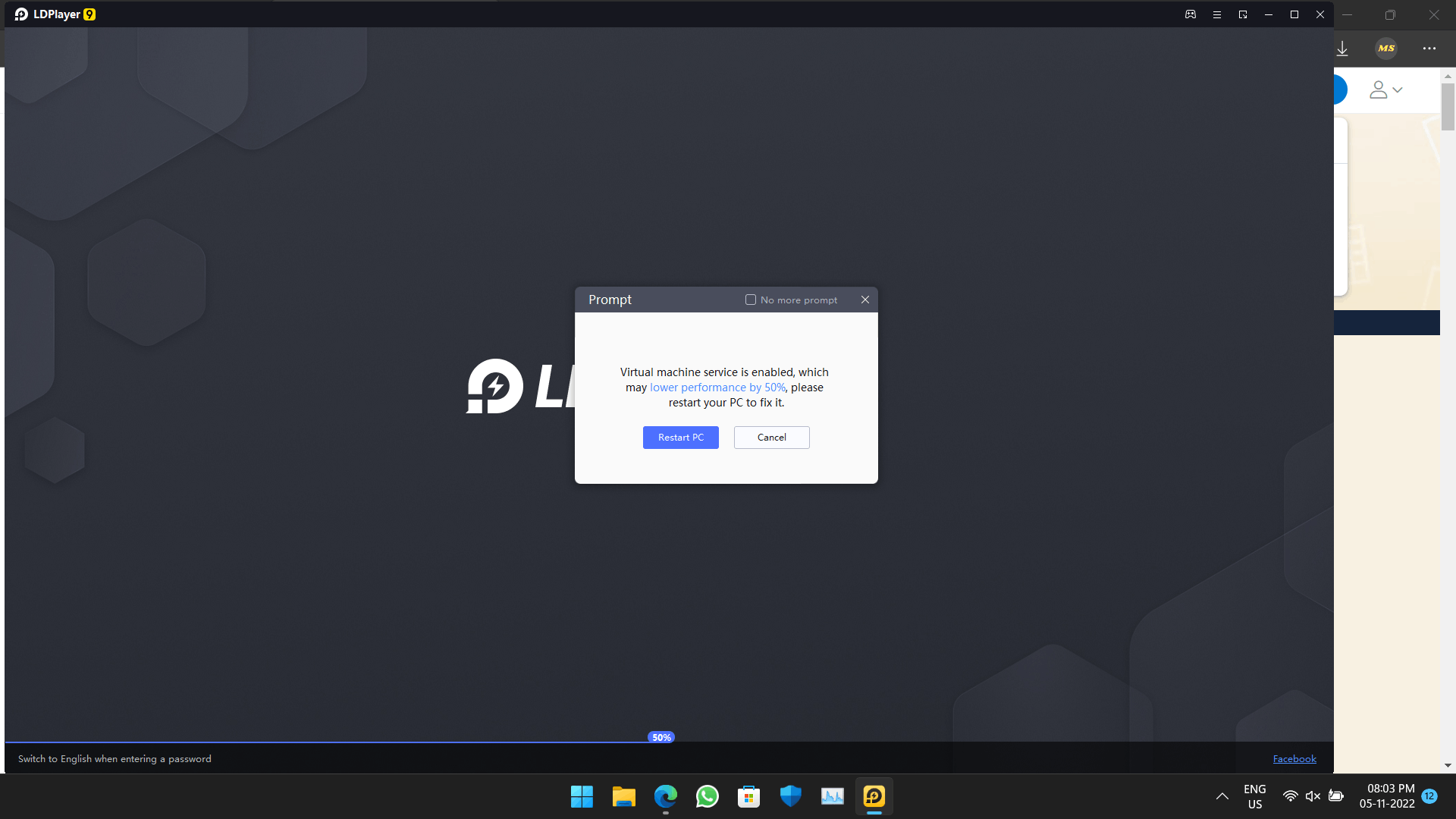Click the MS profile avatar in the browser
The height and width of the screenshot is (819, 1456).
(x=1385, y=49)
